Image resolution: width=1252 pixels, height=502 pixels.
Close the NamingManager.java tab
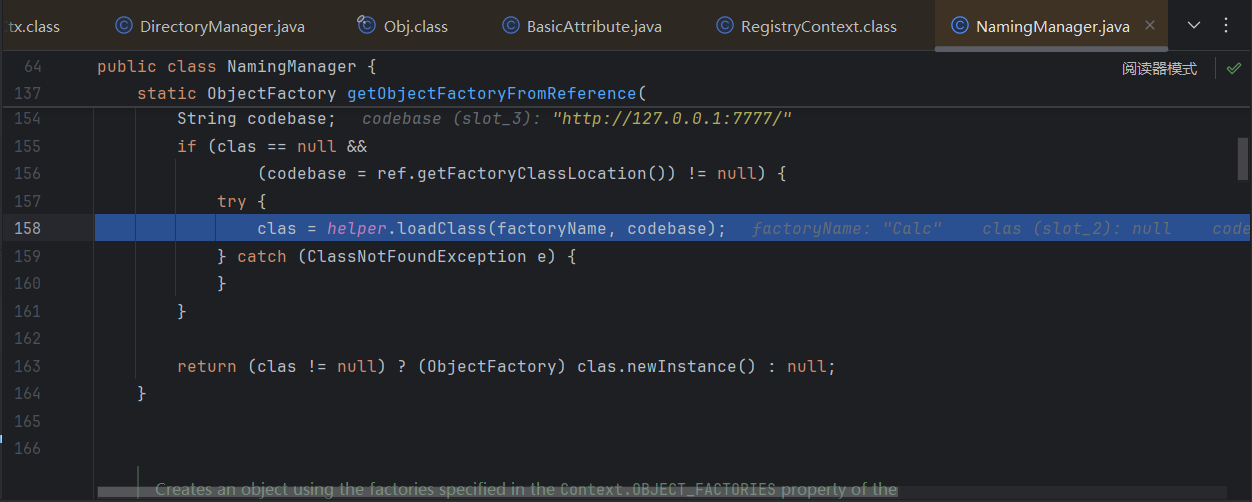pos(1150,26)
